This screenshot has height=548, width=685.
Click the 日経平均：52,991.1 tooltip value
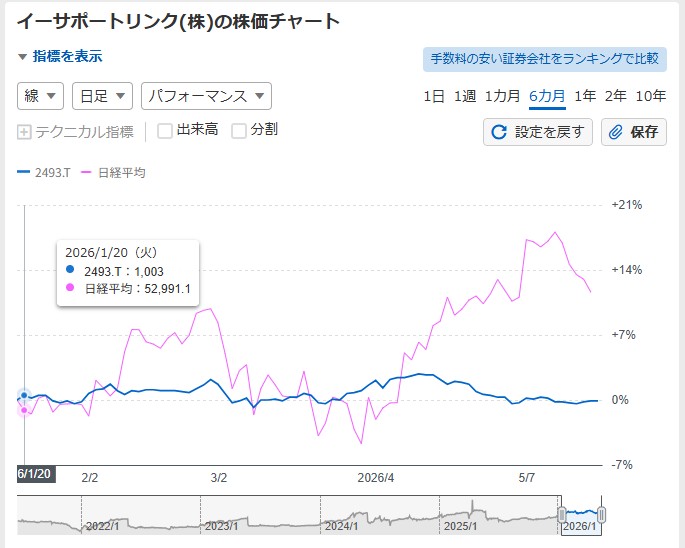point(137,289)
